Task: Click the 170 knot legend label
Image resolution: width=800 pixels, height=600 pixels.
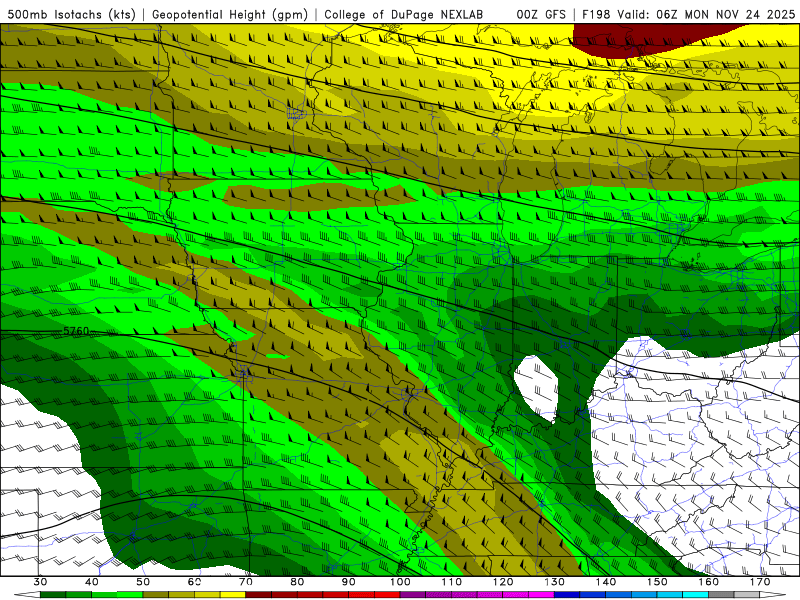Action: pyautogui.click(x=760, y=582)
